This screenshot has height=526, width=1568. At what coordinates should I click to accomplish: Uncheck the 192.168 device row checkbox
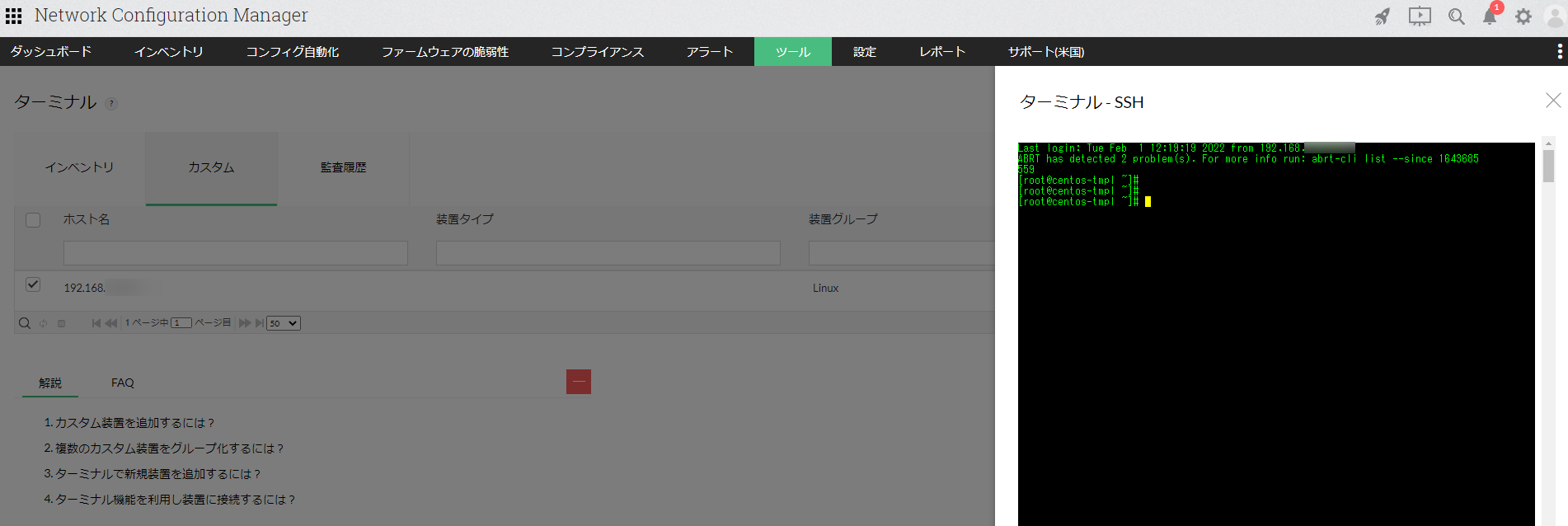(x=33, y=284)
